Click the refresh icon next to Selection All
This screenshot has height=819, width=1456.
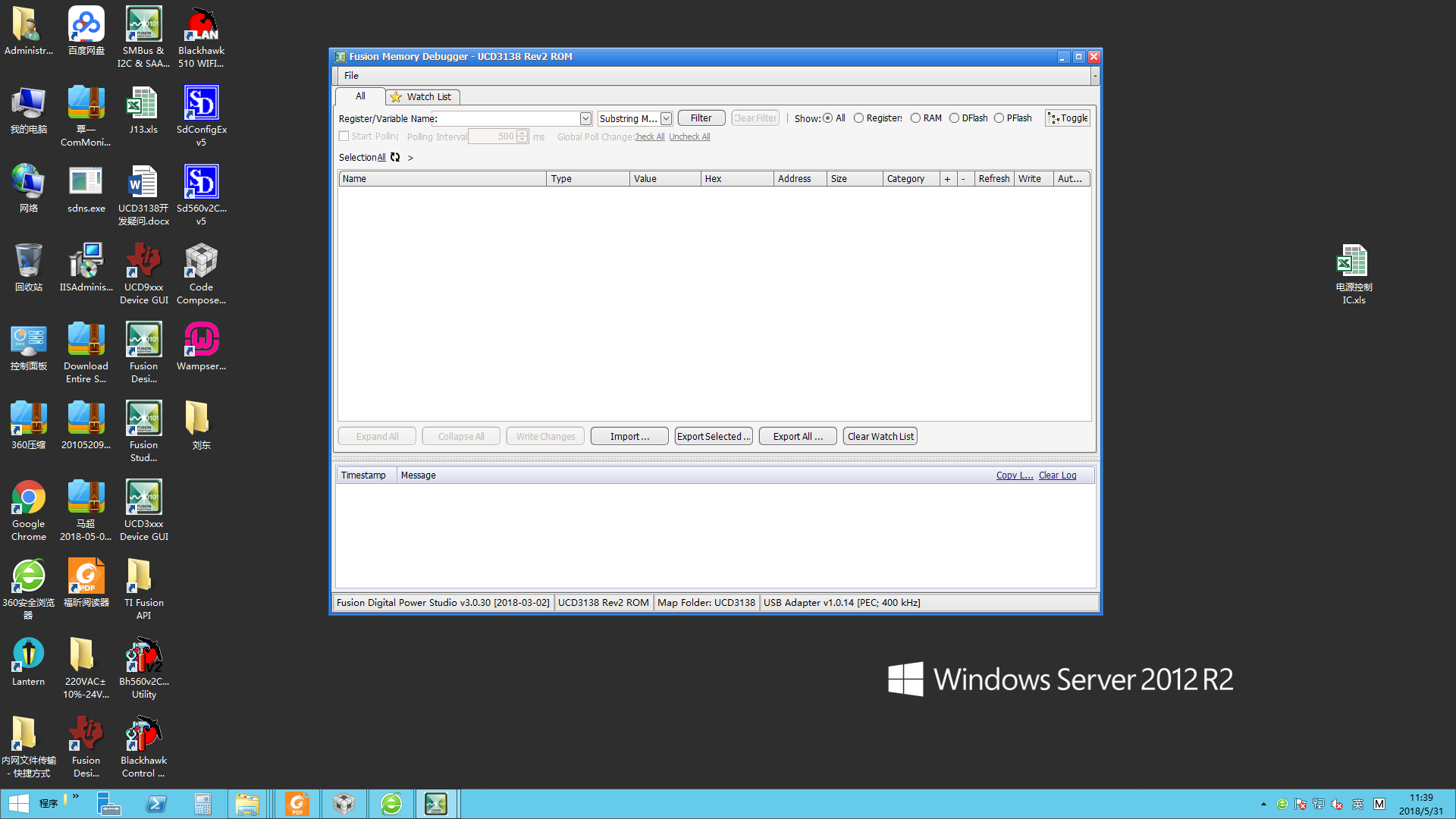395,157
